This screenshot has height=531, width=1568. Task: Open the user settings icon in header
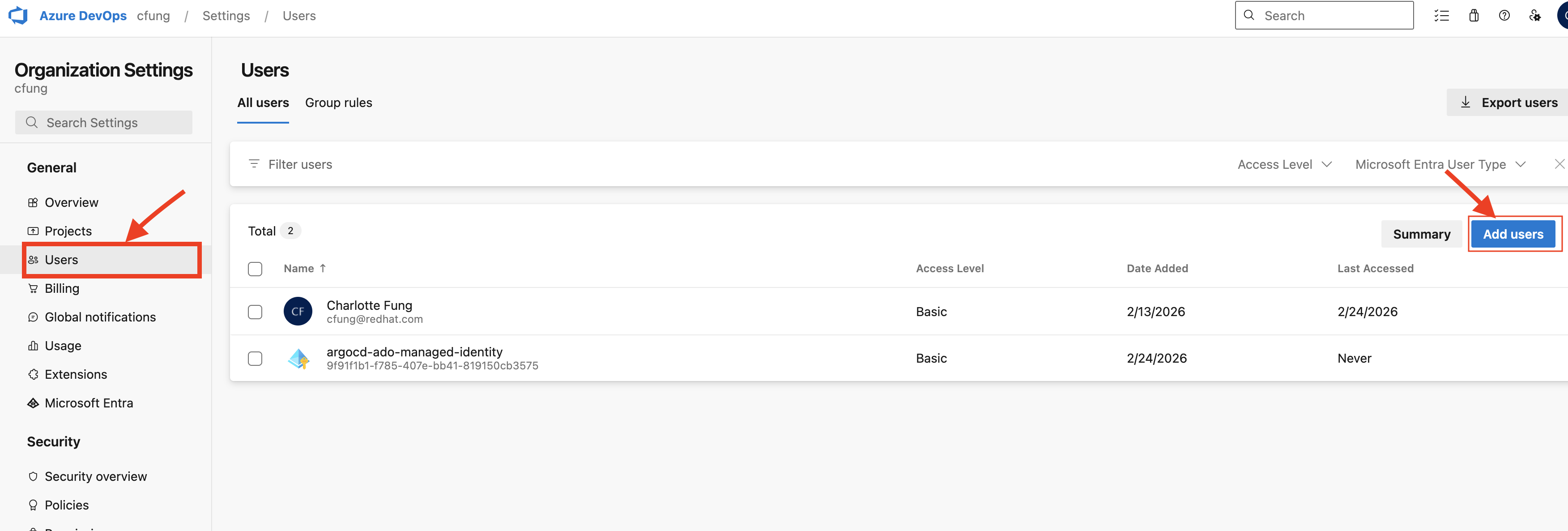pos(1534,16)
